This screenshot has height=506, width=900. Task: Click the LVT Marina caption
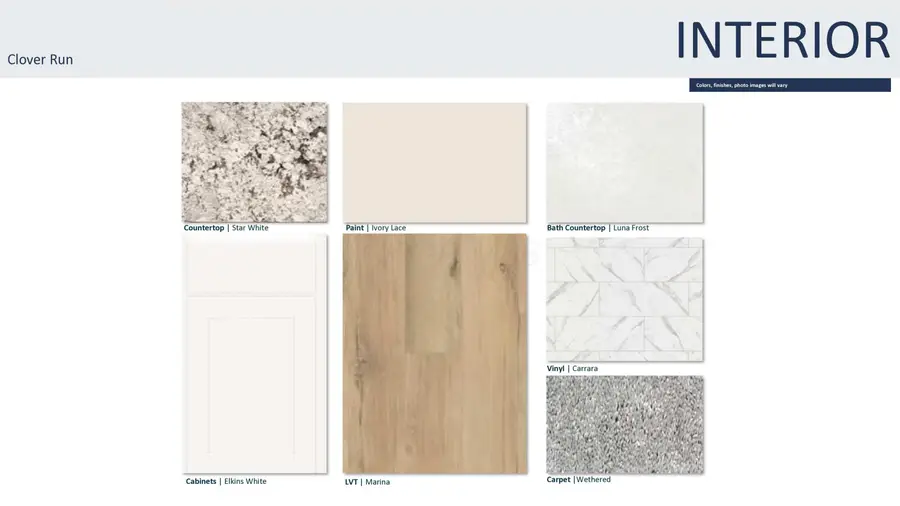coord(367,482)
